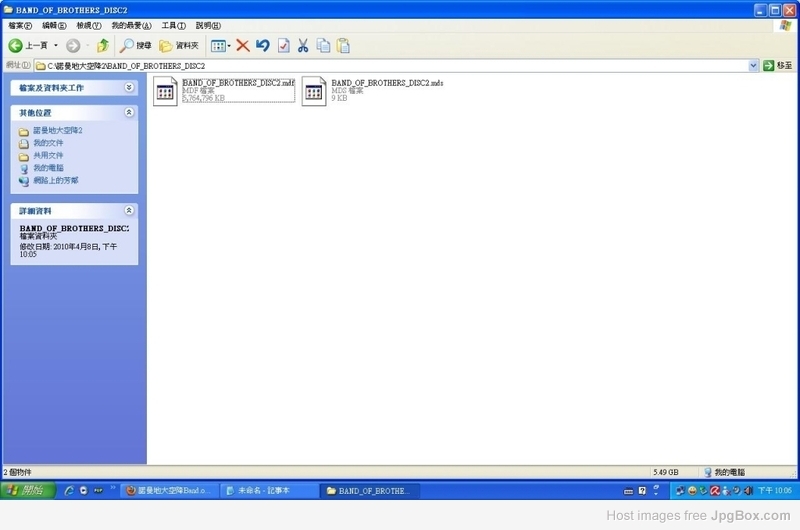The width and height of the screenshot is (800, 530).
Task: Launch Internet Explorer from quick launch
Action: tap(69, 491)
